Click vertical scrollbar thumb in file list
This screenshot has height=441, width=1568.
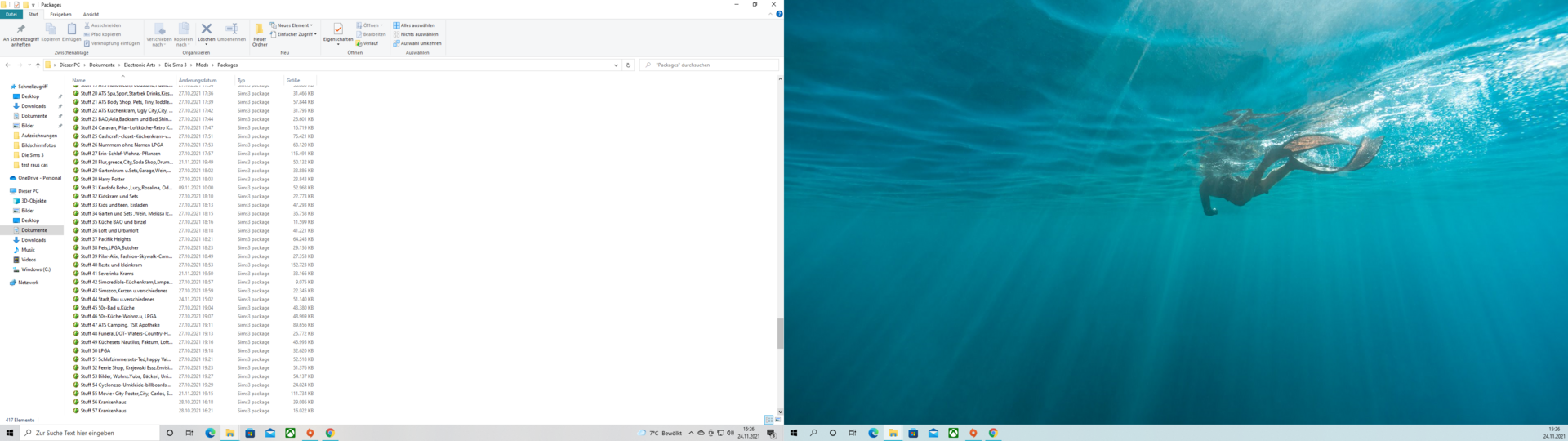coord(780,333)
